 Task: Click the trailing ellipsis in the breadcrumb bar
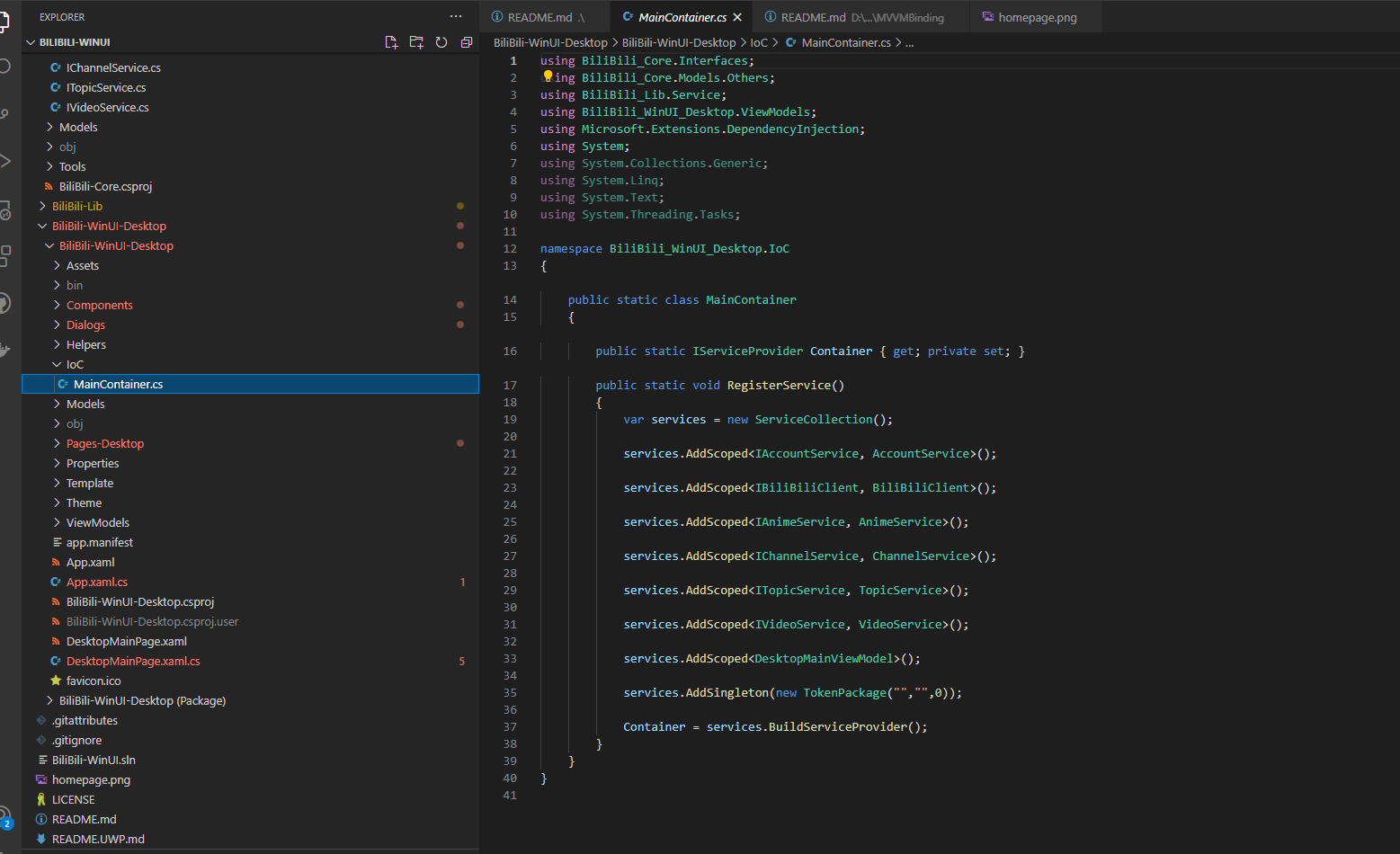click(x=909, y=42)
